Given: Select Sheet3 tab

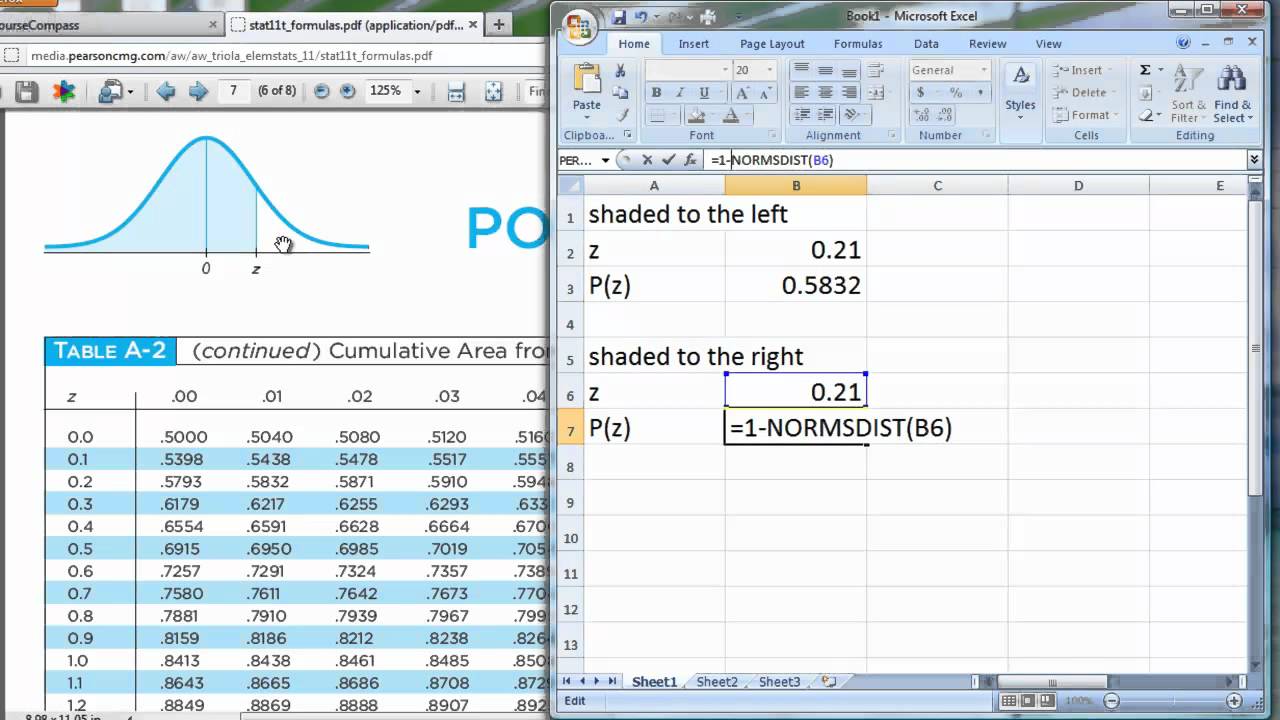Looking at the screenshot, I should (x=779, y=682).
